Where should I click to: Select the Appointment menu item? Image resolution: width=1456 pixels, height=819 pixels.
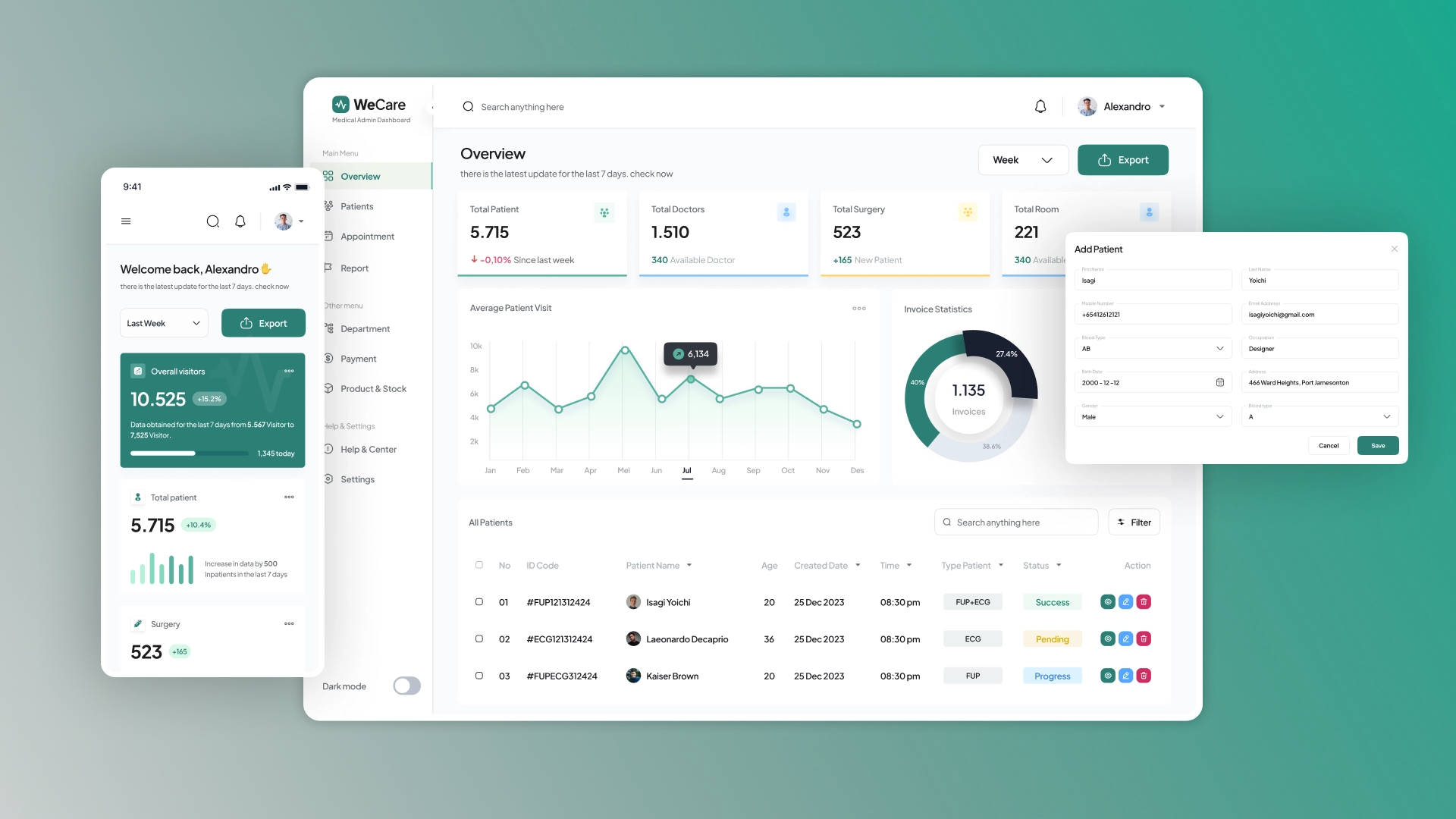[x=367, y=236]
